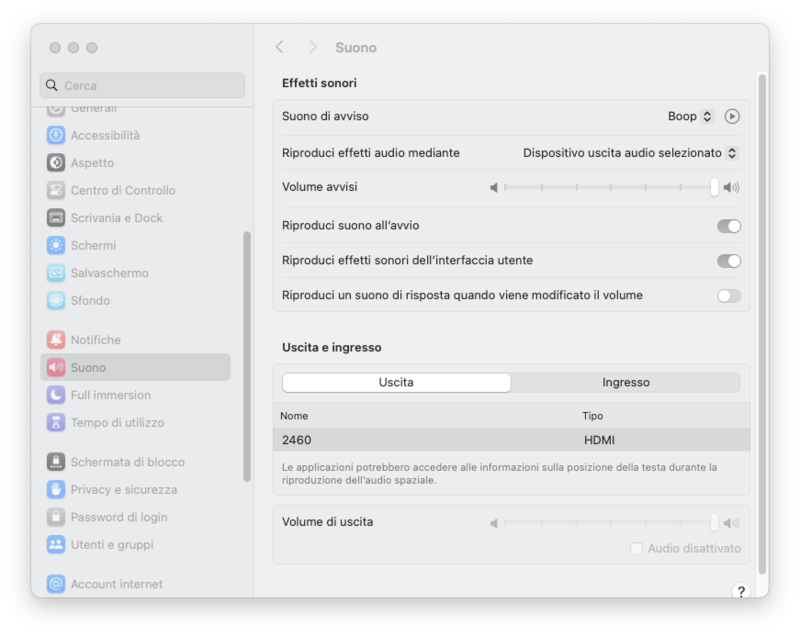Click the search magnifier icon
The image size is (800, 636).
[52, 85]
